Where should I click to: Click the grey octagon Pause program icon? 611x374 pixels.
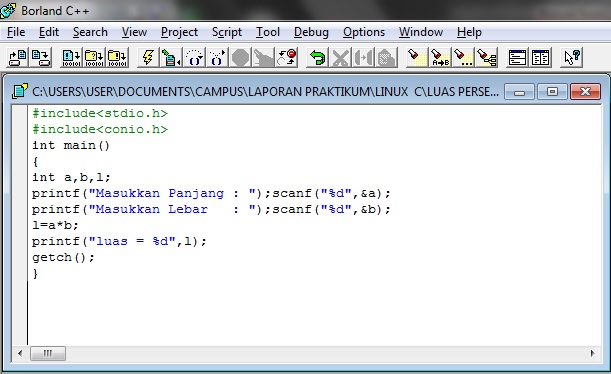[x=240, y=58]
